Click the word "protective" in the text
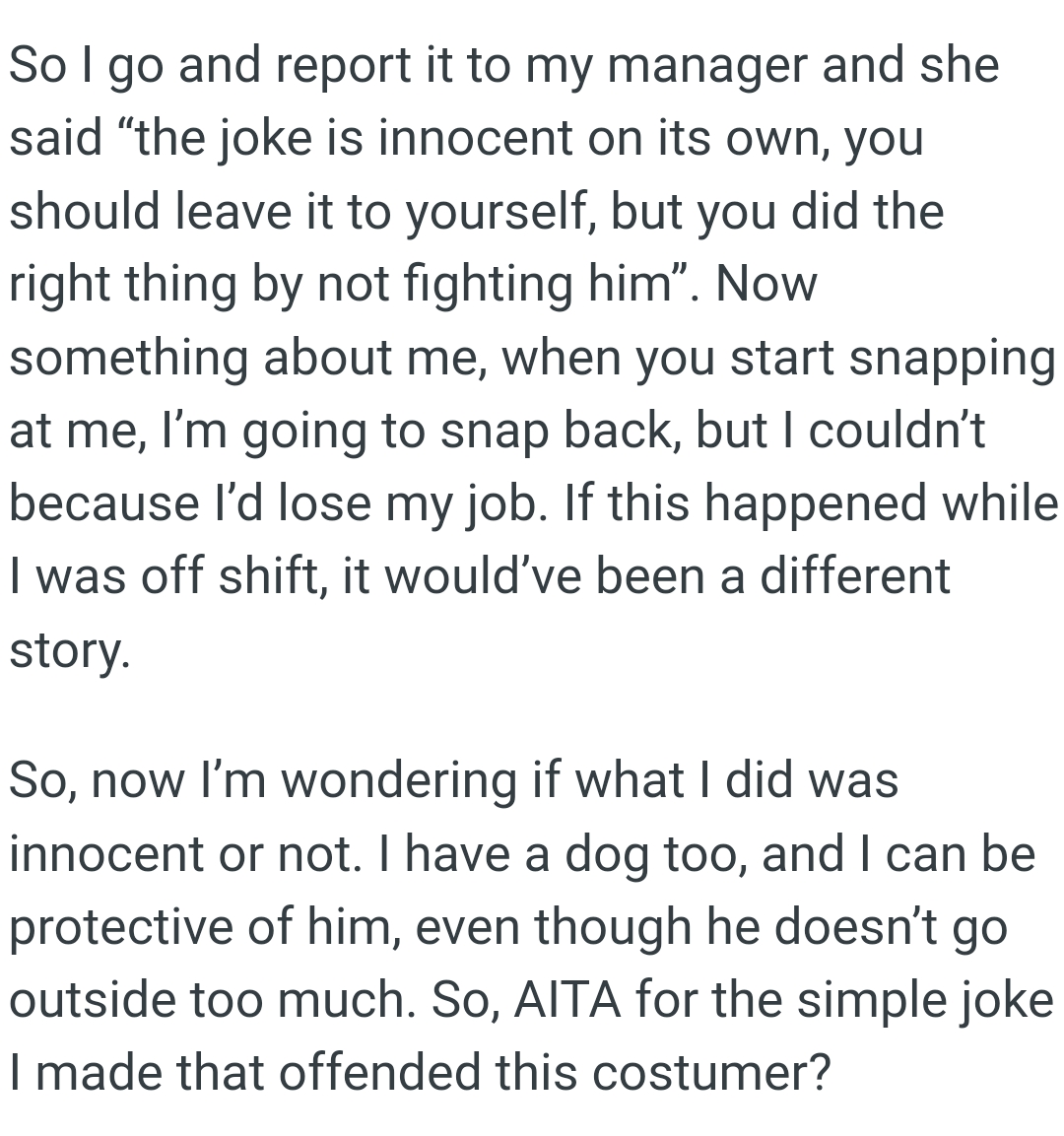 tap(122, 927)
